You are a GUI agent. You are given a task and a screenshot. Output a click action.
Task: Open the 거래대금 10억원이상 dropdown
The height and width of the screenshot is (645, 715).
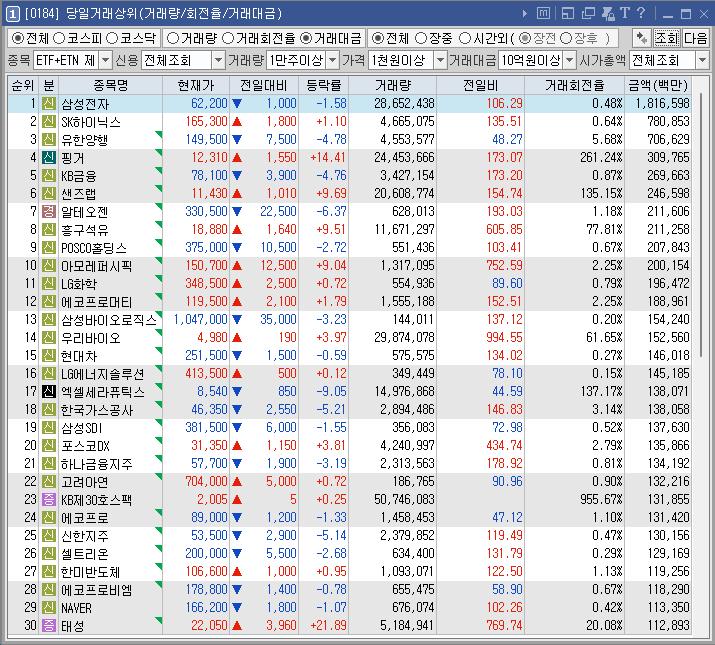[x=570, y=60]
